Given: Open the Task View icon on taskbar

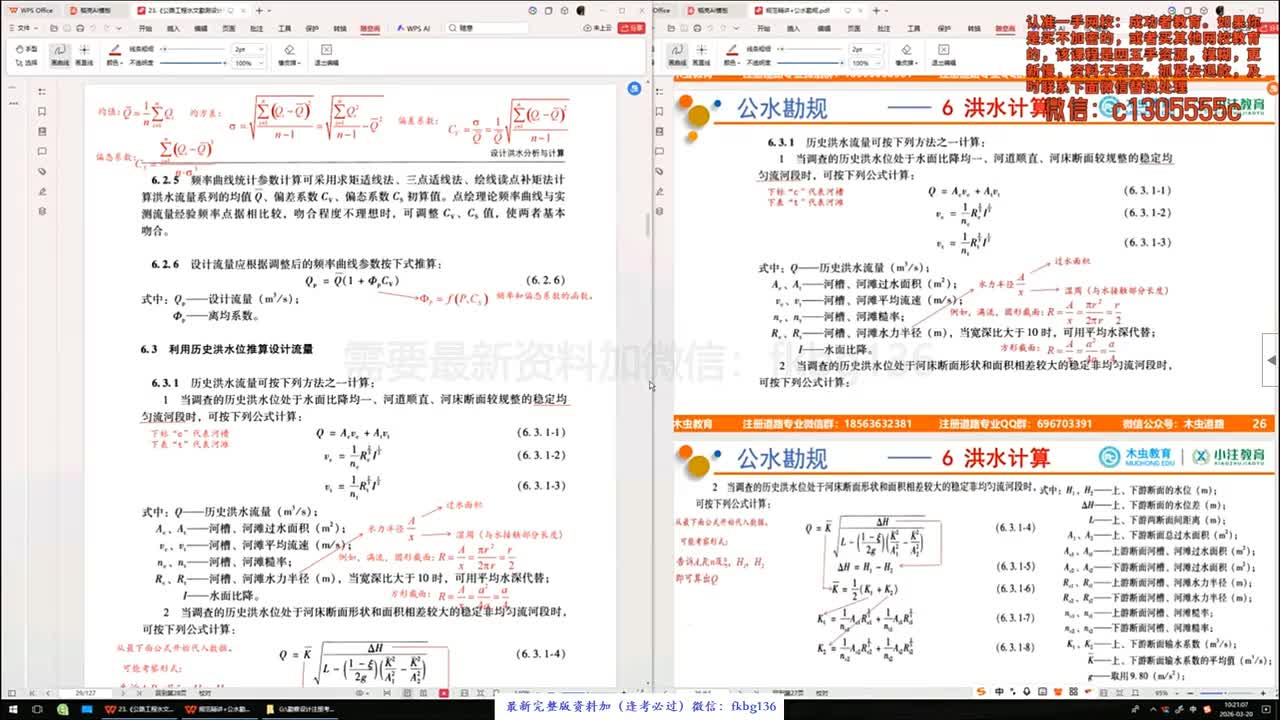Looking at the screenshot, I should (x=37, y=709).
